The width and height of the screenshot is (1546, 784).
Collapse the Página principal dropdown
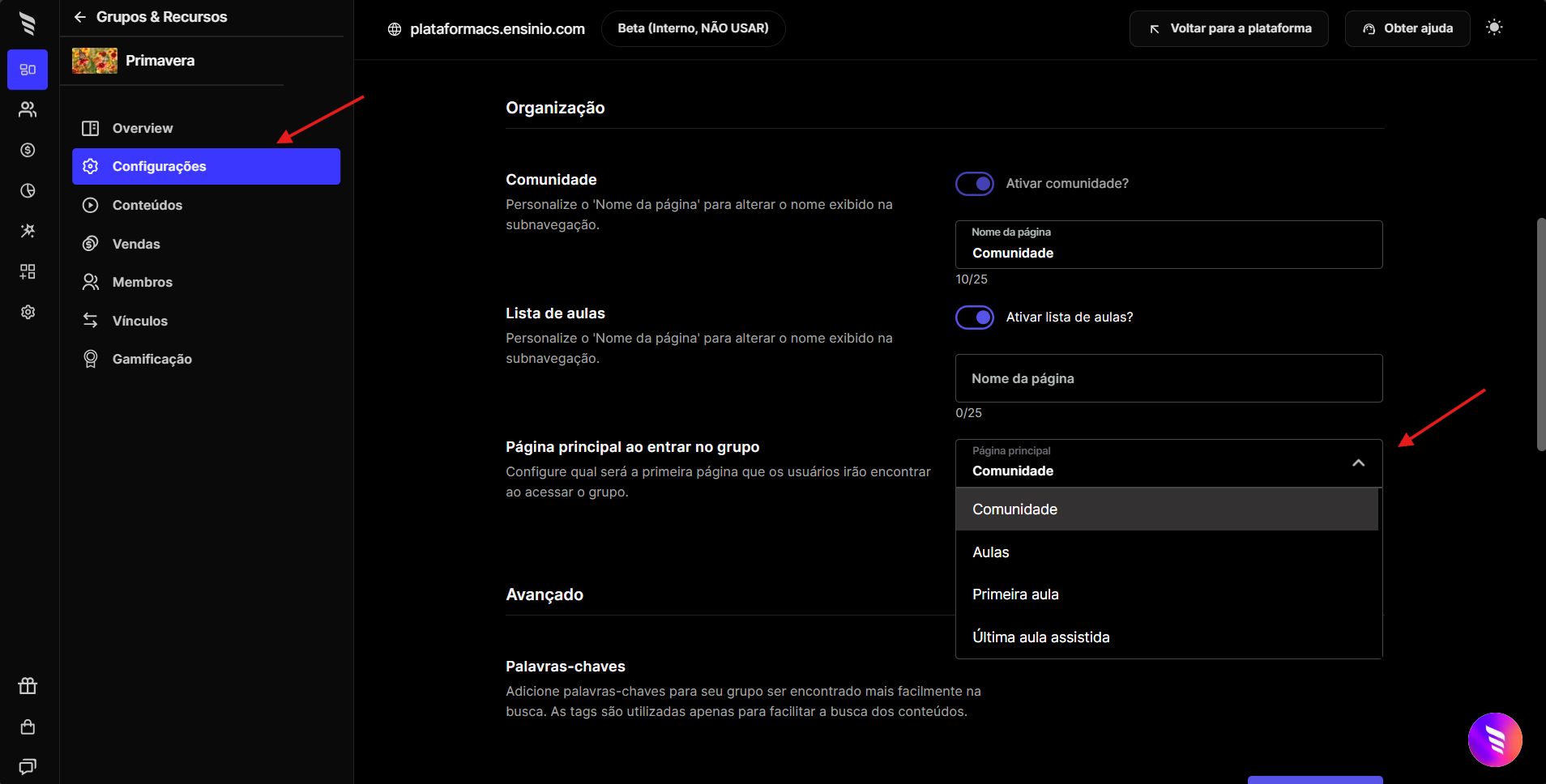pyautogui.click(x=1358, y=463)
